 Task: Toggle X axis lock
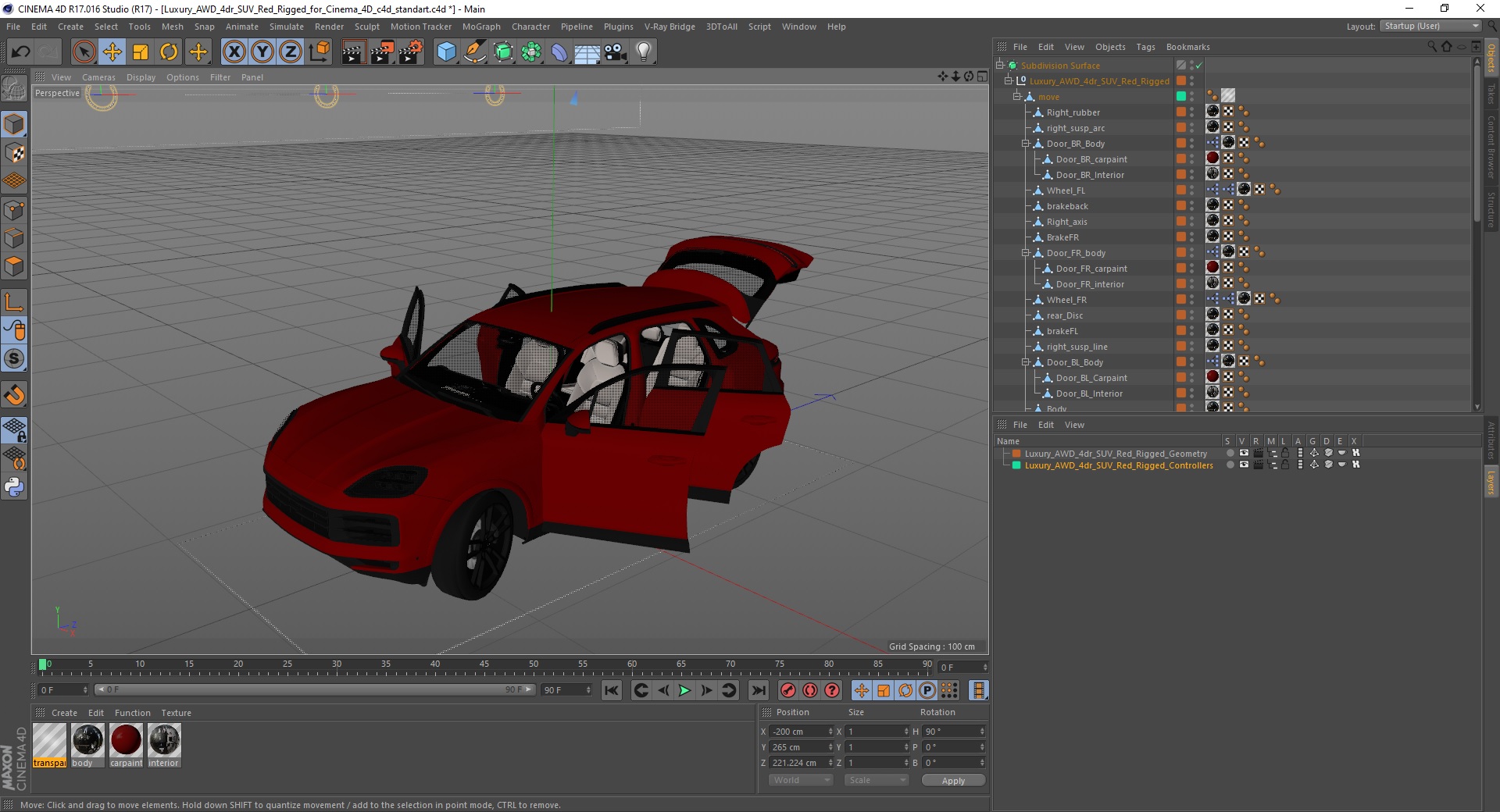pos(234,52)
